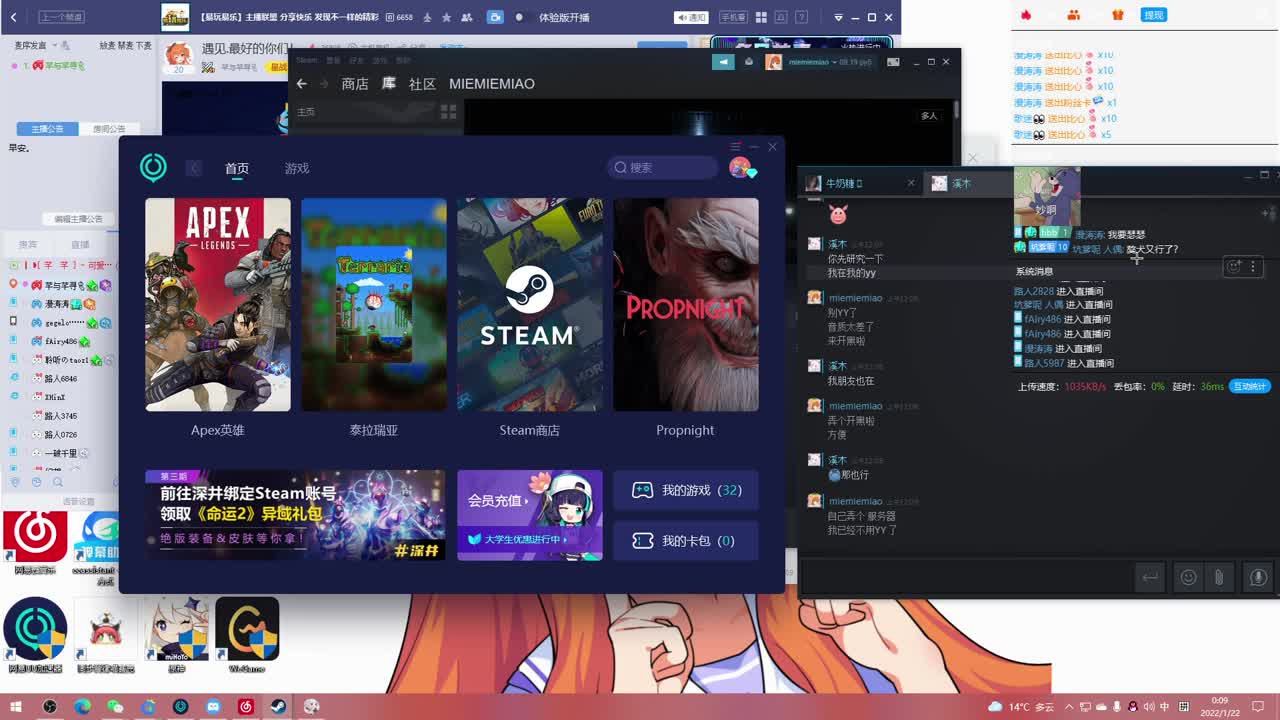Click the 会员充值 banner

pos(530,515)
